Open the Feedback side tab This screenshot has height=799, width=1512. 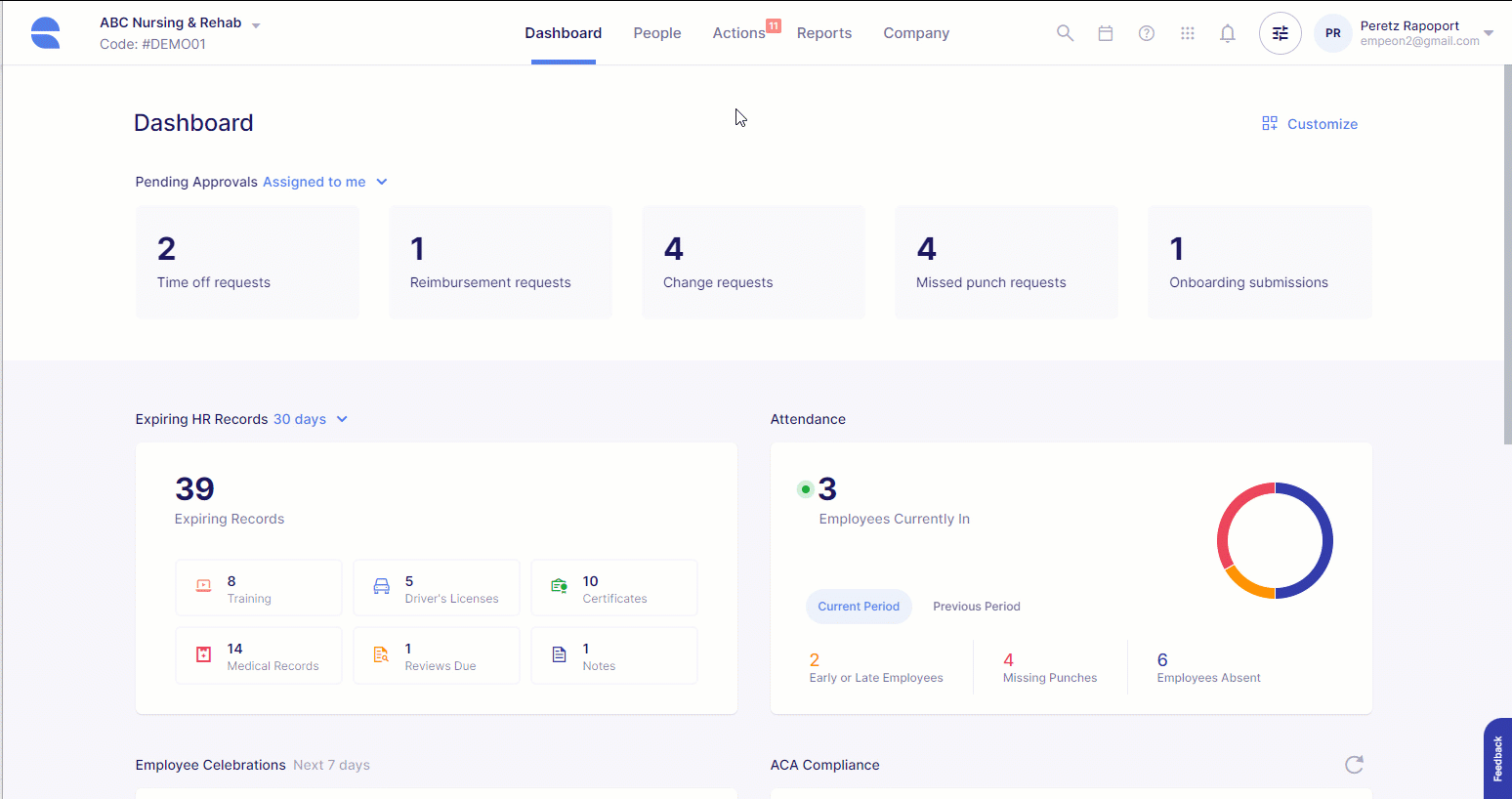click(1497, 759)
